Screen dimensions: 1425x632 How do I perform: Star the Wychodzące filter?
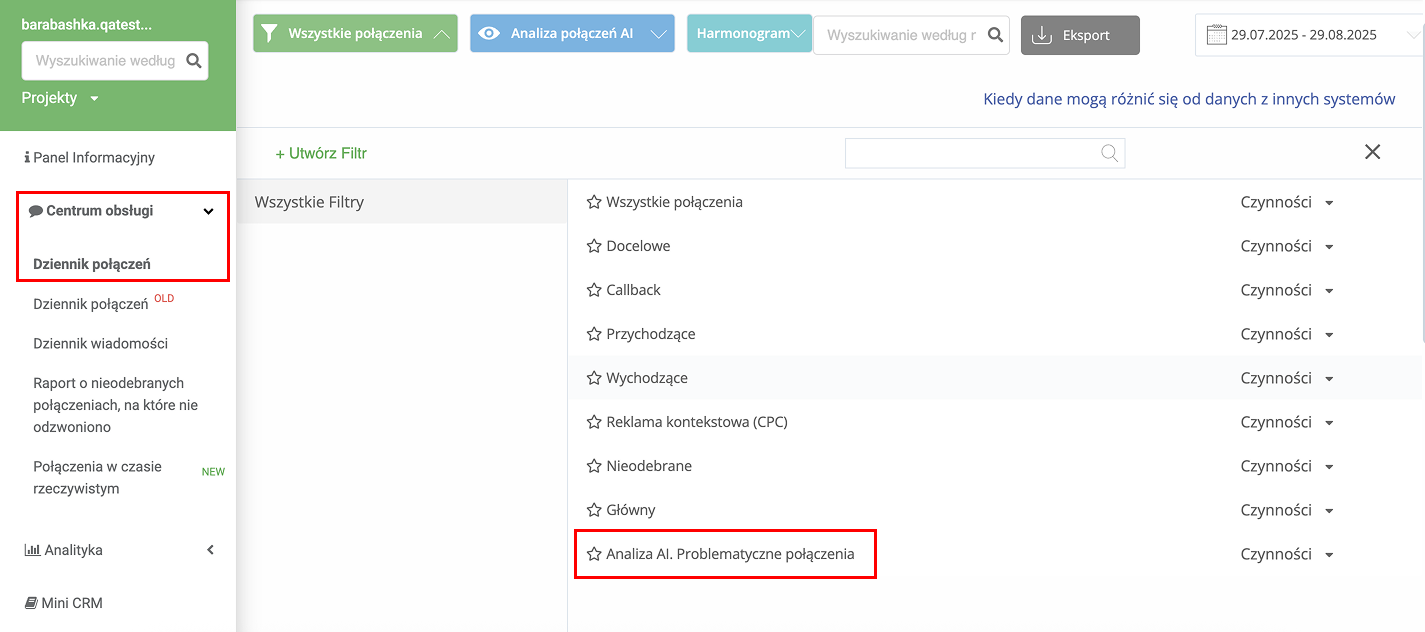tap(594, 378)
